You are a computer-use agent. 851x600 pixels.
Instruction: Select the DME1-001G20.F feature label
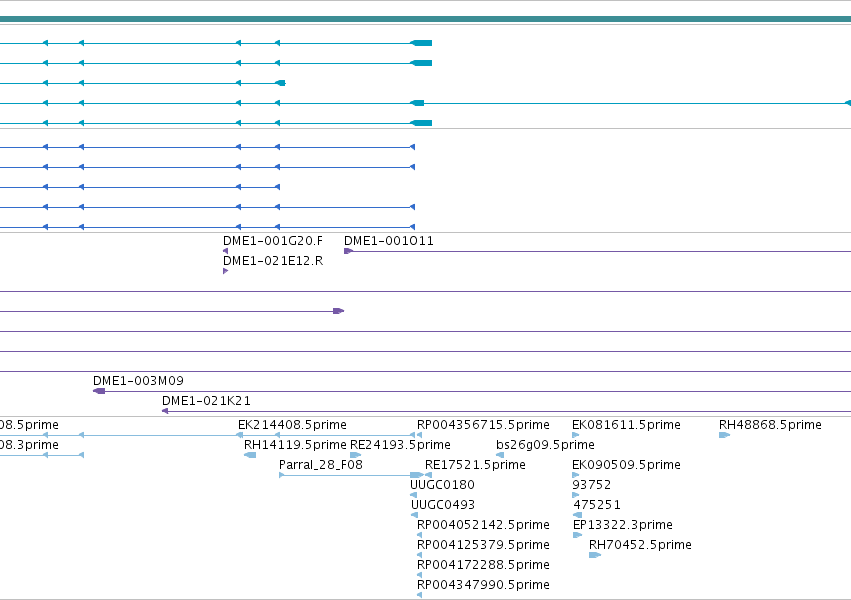click(273, 241)
